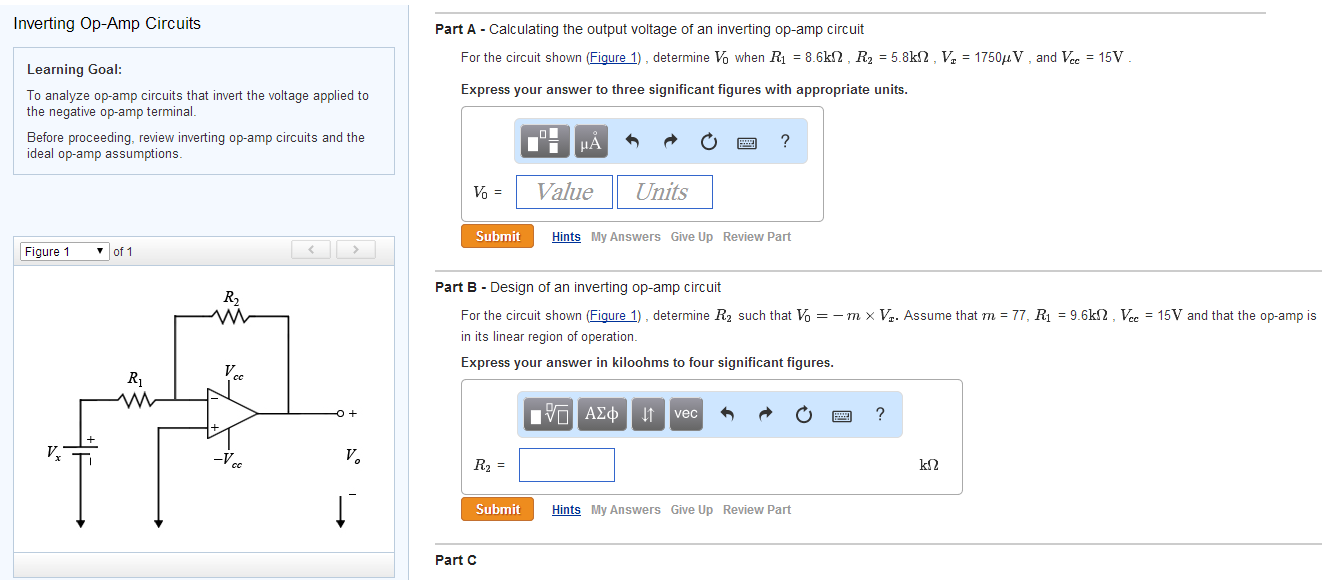Click the R2 answer input field in Part B

[x=566, y=464]
